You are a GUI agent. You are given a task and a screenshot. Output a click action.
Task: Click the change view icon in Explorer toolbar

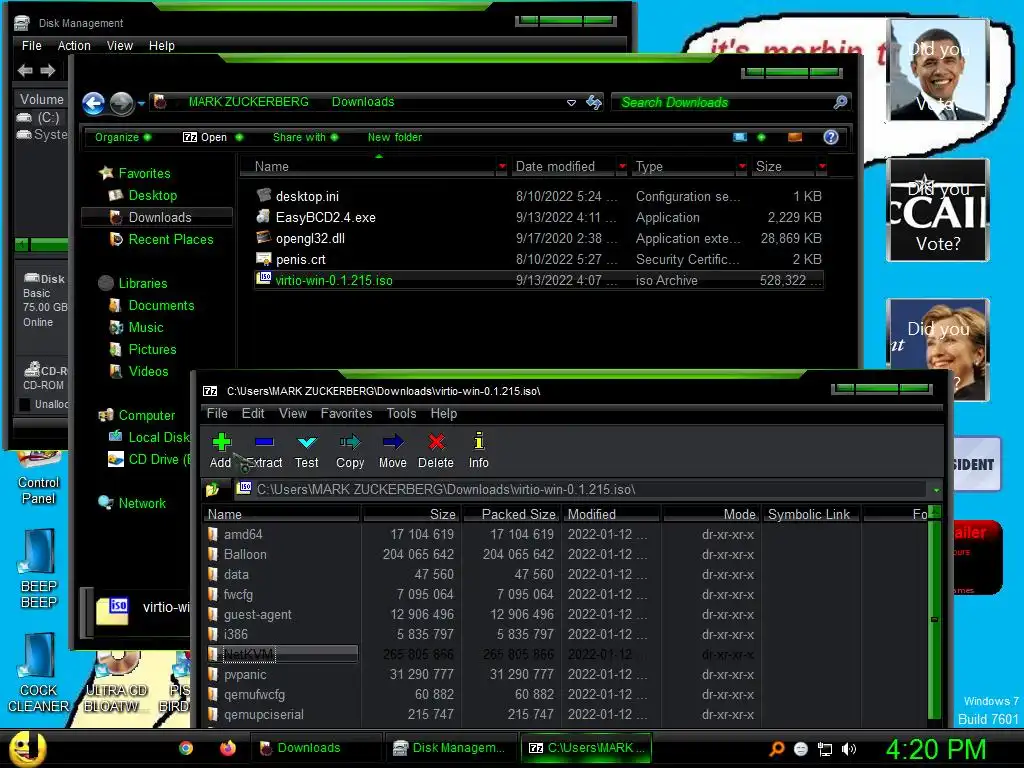click(x=740, y=137)
